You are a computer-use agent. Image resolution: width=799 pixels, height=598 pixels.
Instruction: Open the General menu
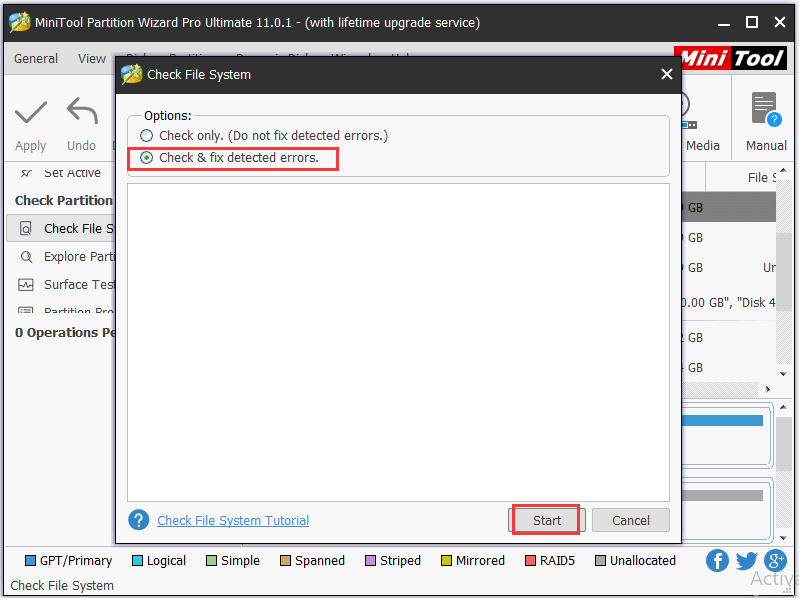pyautogui.click(x=36, y=59)
